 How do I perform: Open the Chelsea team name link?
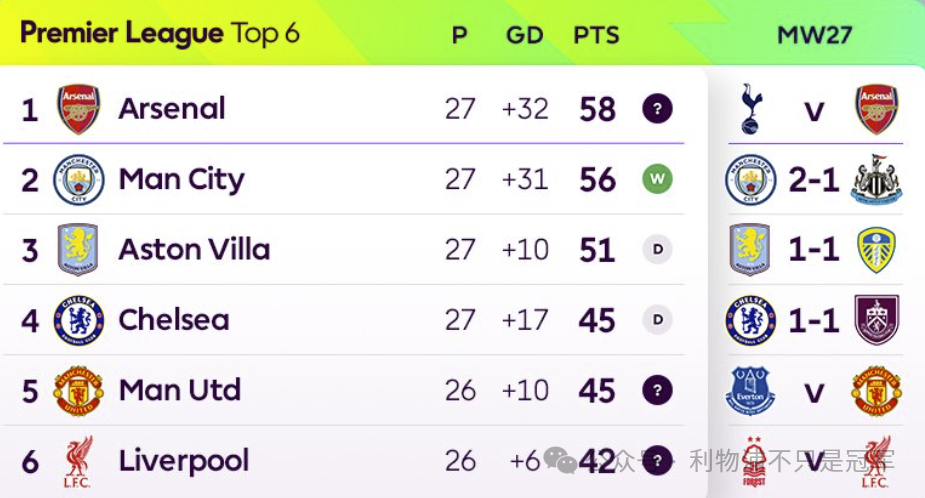pyautogui.click(x=174, y=320)
